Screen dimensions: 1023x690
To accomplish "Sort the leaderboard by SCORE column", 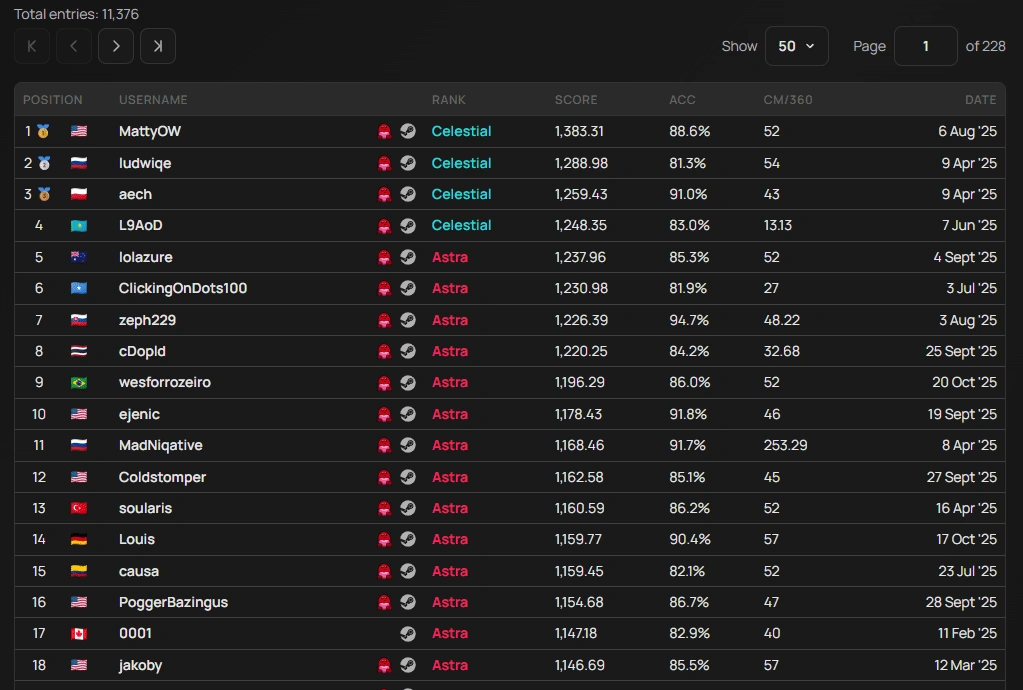I will click(x=576, y=100).
